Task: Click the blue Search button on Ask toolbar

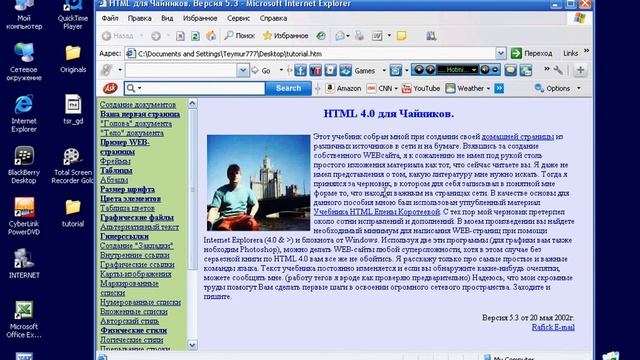Action: coord(288,88)
